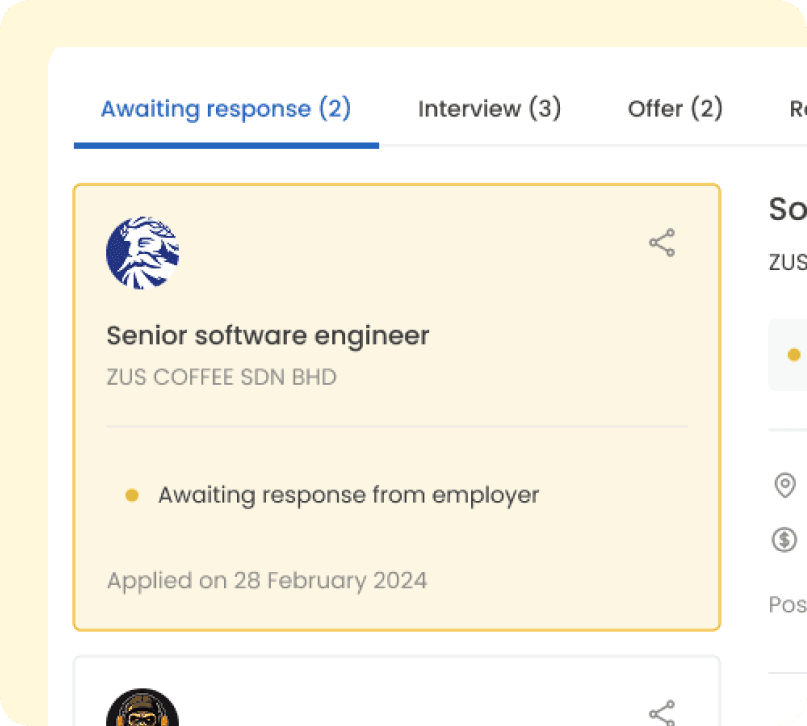The width and height of the screenshot is (807, 726).
Task: Click the Awaiting response from employer status
Action: pos(348,495)
